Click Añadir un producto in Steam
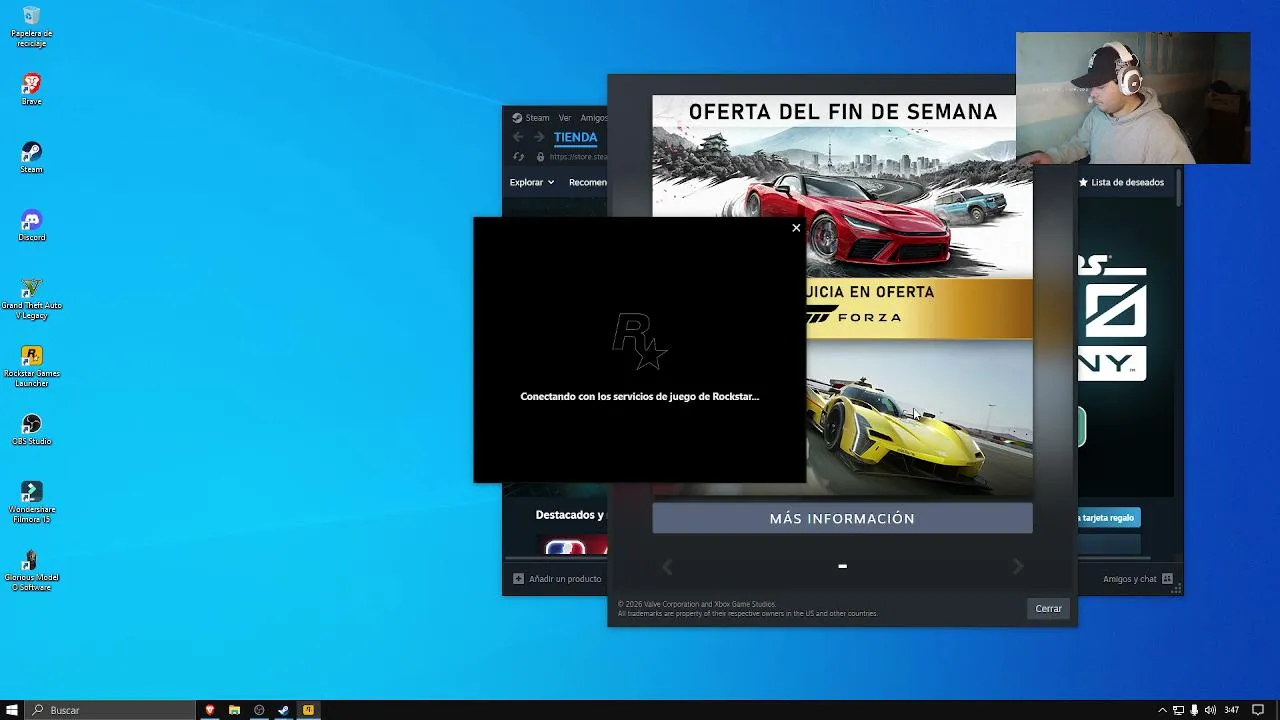The height and width of the screenshot is (720, 1280). (x=557, y=578)
